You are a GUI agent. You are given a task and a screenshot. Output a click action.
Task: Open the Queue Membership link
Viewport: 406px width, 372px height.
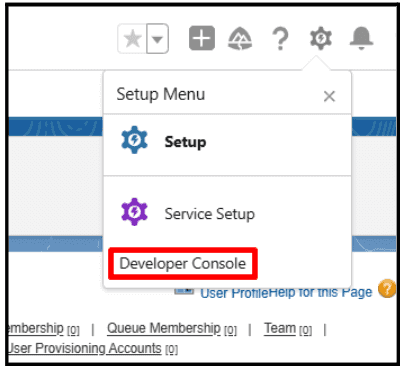click(x=164, y=328)
